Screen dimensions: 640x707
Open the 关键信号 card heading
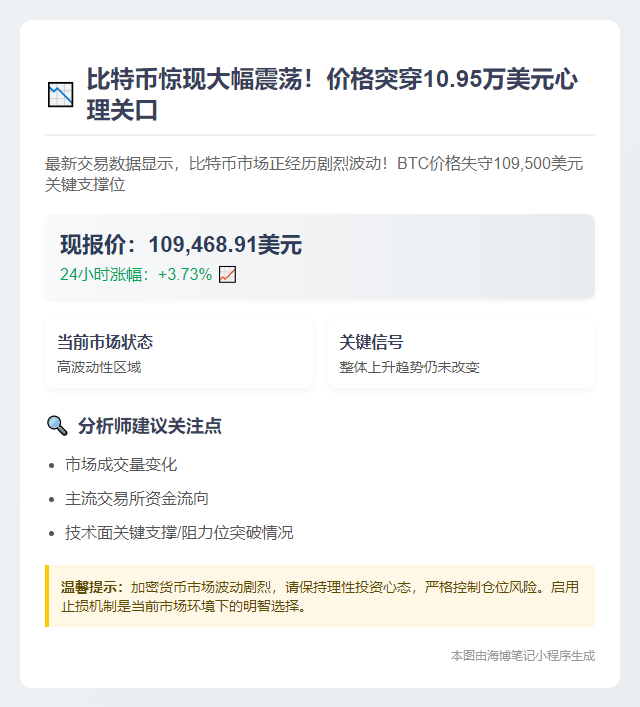[x=371, y=342]
